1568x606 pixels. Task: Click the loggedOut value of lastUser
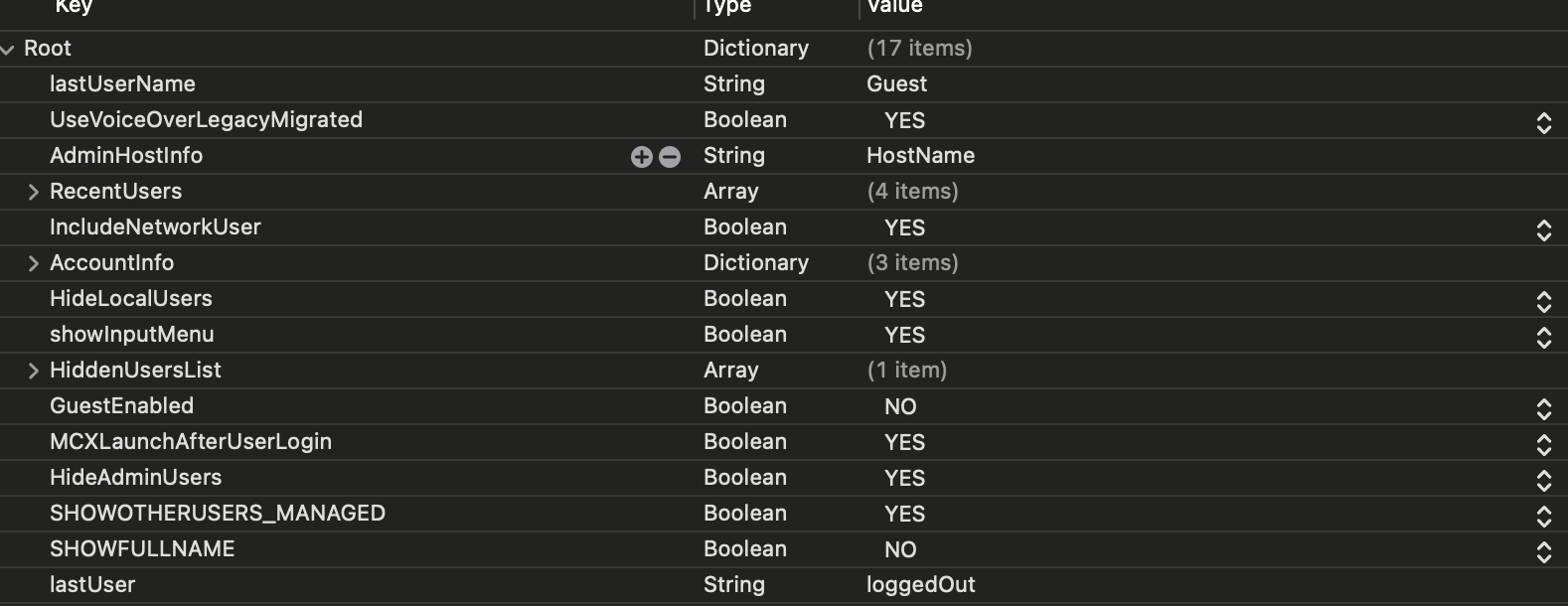click(920, 585)
